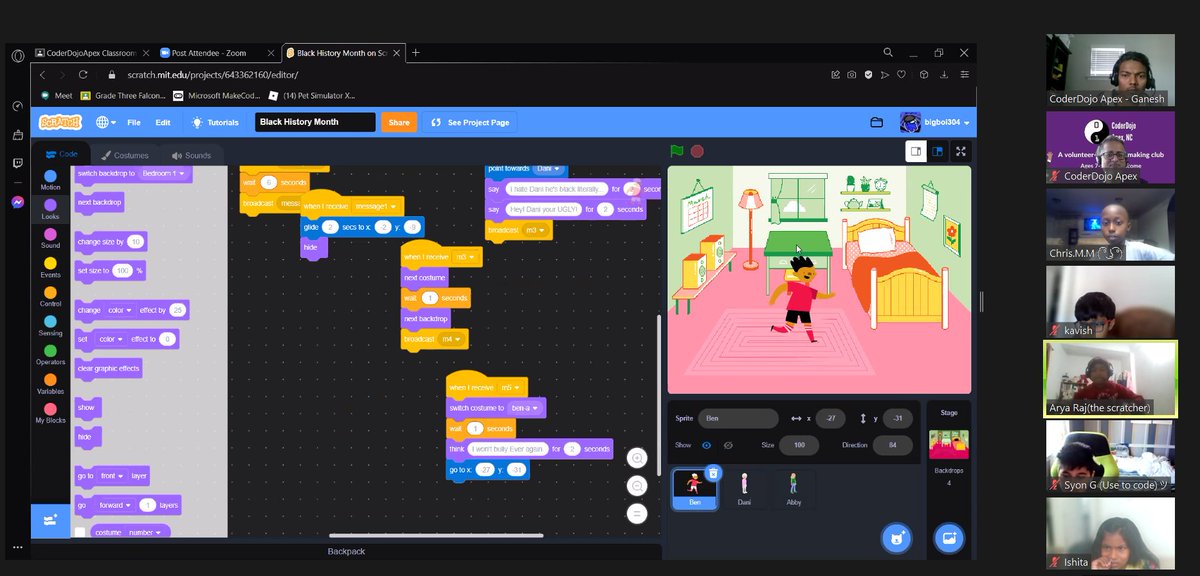Switch to large stage layout
Viewport: 1200px width, 576px height.
937,151
